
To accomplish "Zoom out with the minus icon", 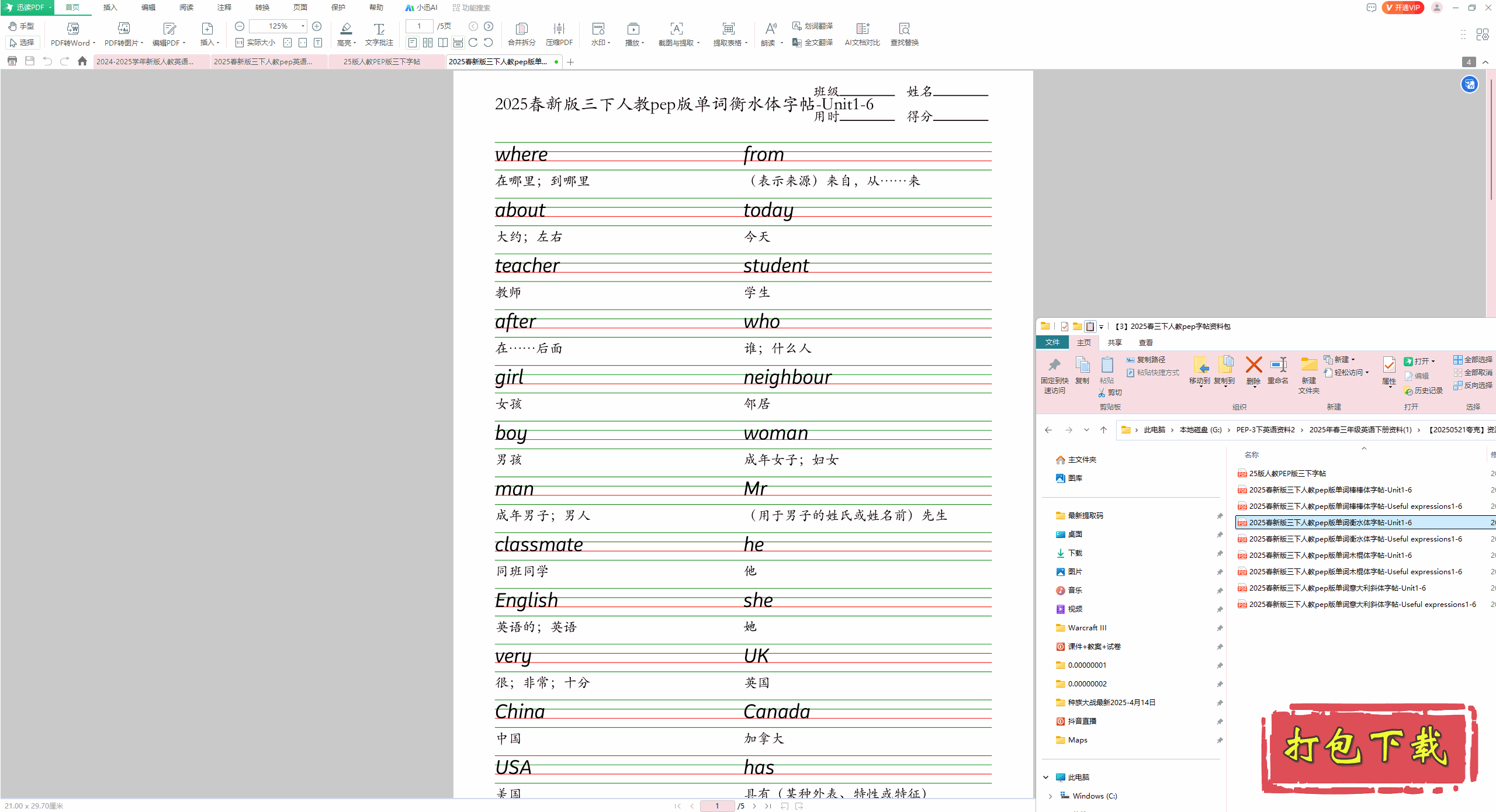I will click(x=240, y=26).
